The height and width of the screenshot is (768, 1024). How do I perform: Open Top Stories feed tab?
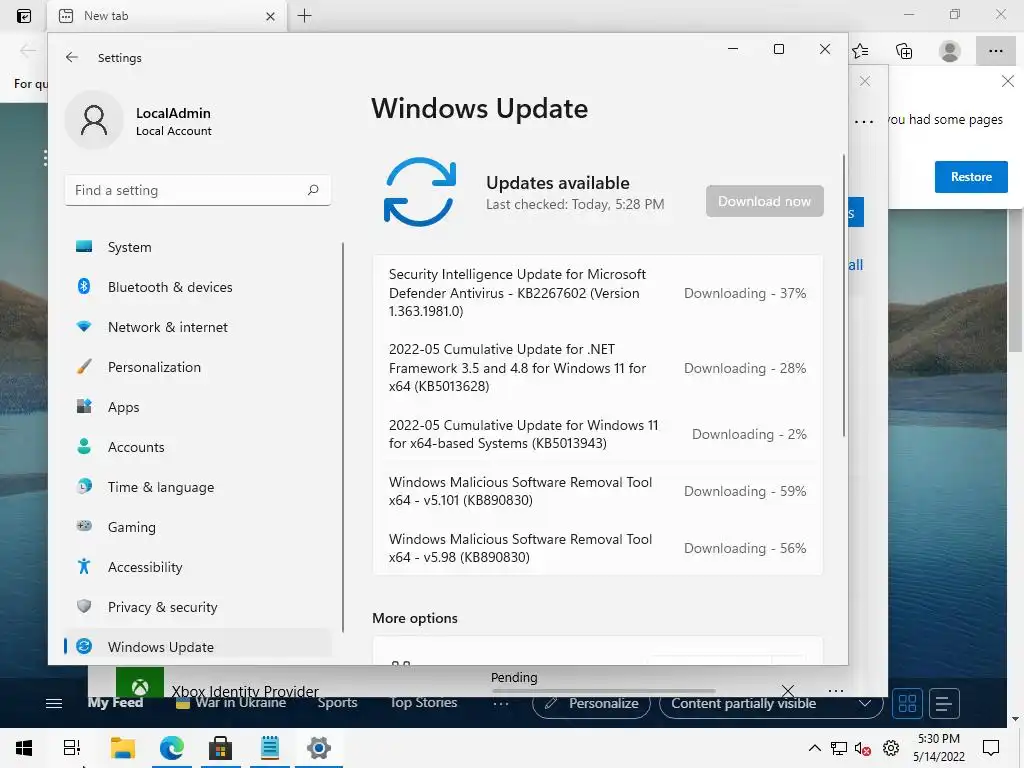point(423,703)
